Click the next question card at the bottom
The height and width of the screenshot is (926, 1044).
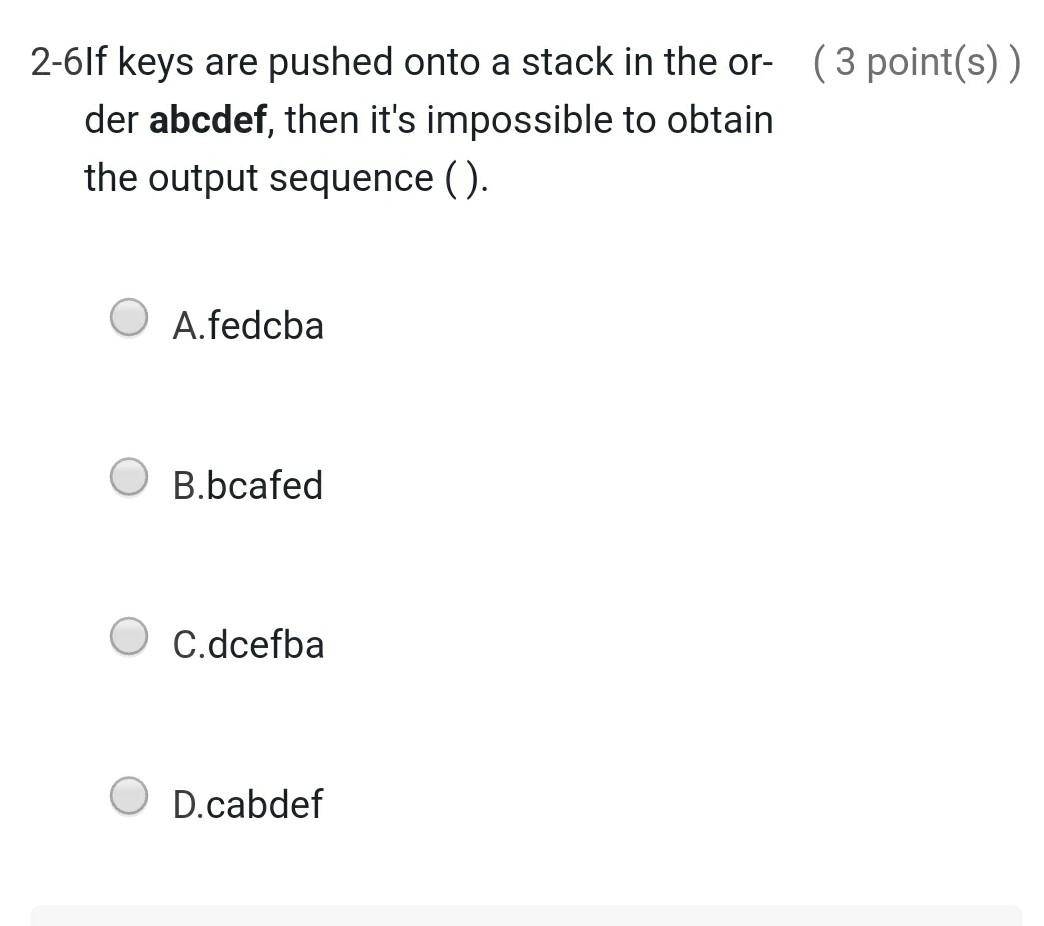(522, 917)
